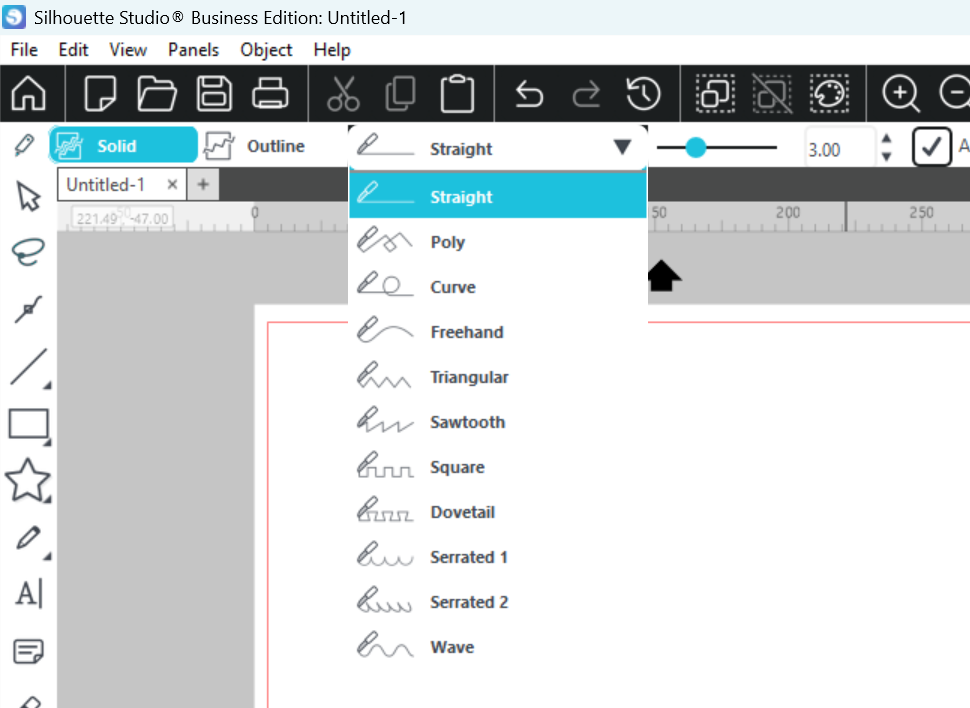Save the document using the floppy disk icon

(214, 94)
